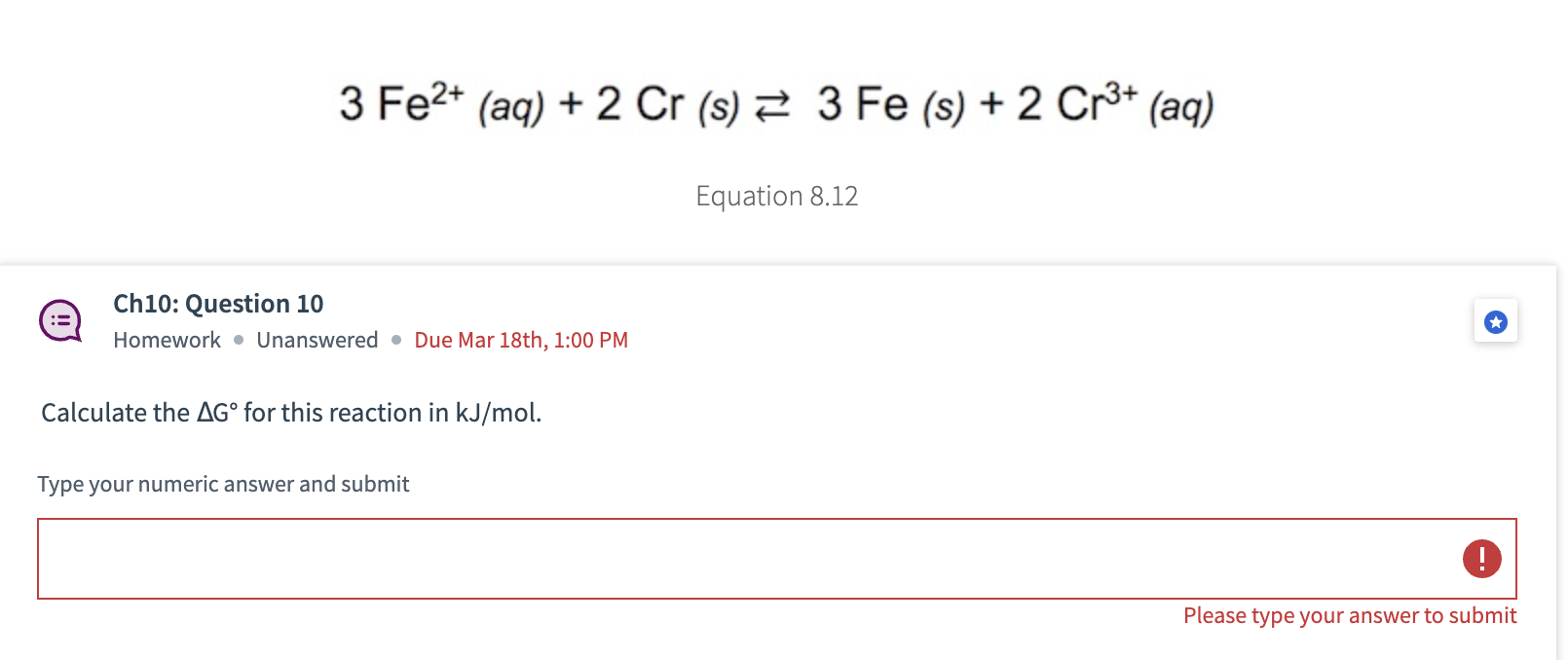The height and width of the screenshot is (660, 1568).
Task: Select the Unanswered status label
Action: [x=317, y=340]
